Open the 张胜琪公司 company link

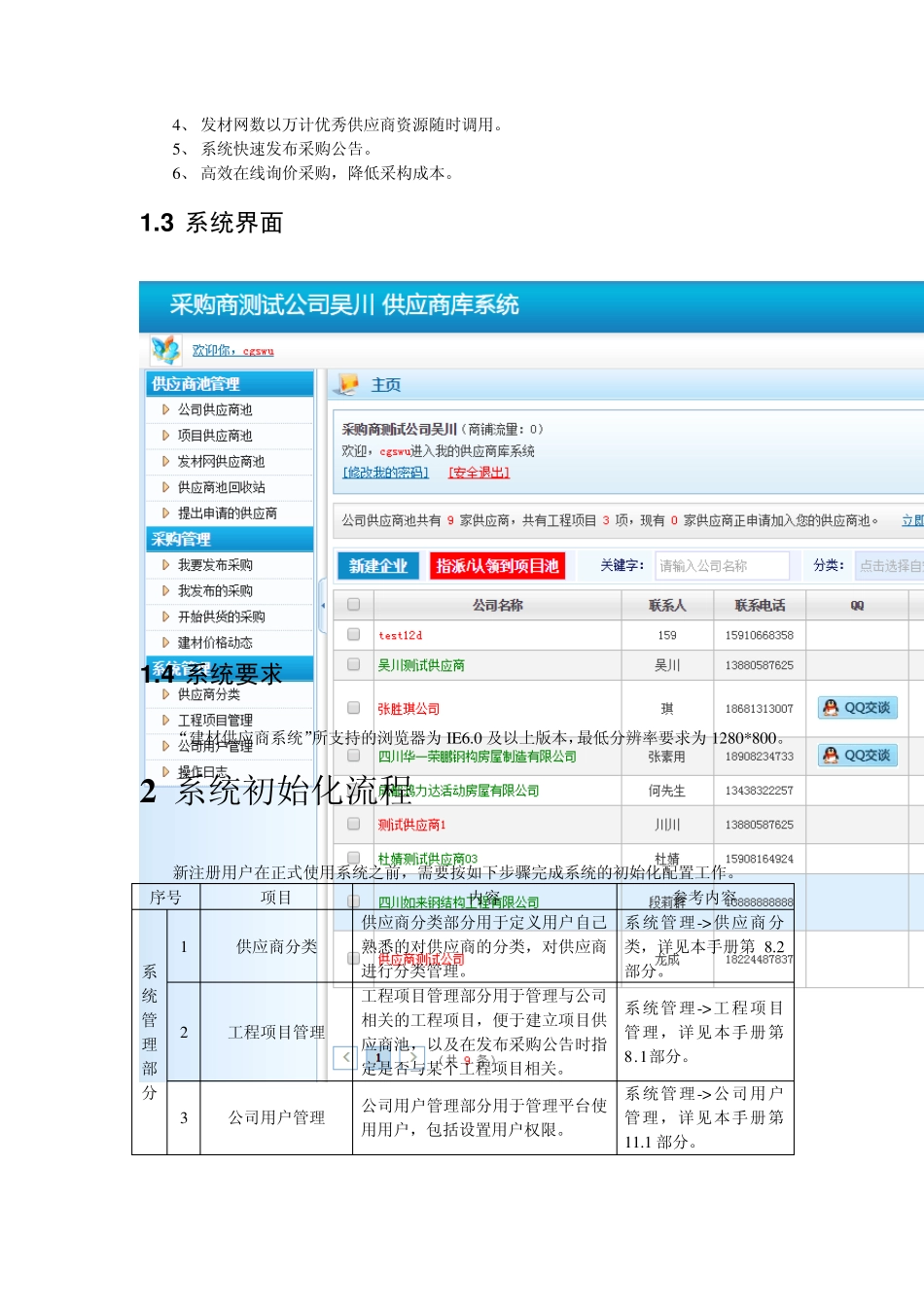pyautogui.click(x=409, y=709)
